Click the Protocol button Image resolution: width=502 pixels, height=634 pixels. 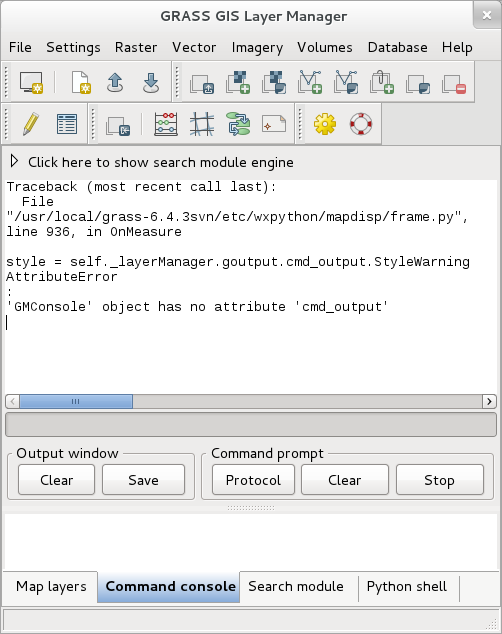(x=253, y=480)
